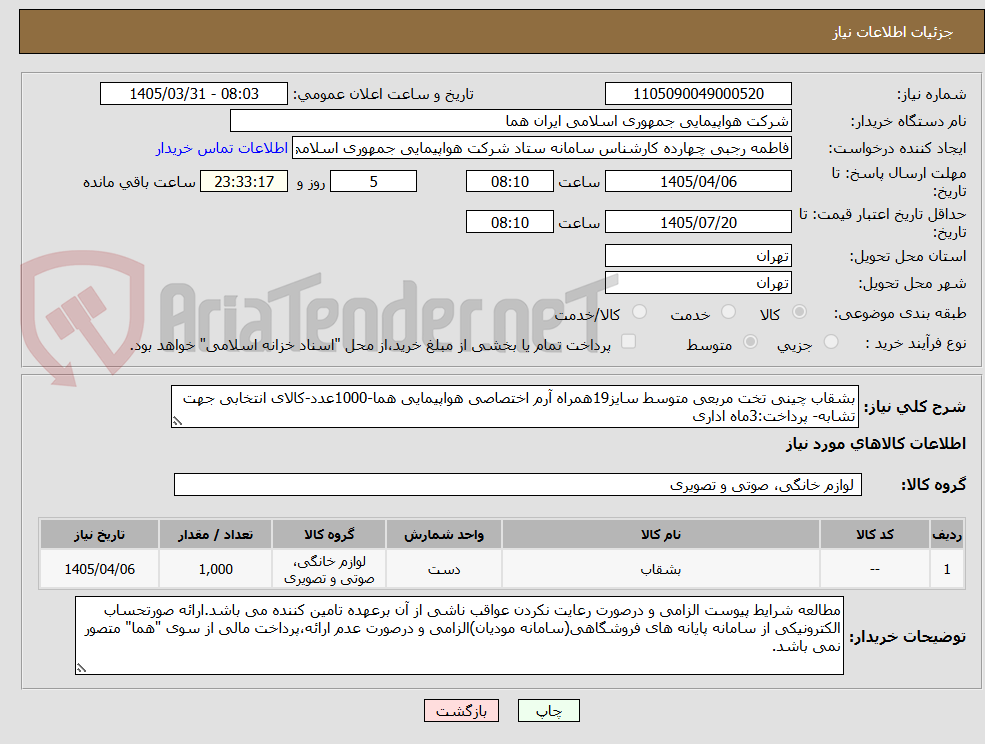
Task: Click the بازگشت back button
Action: [x=461, y=711]
